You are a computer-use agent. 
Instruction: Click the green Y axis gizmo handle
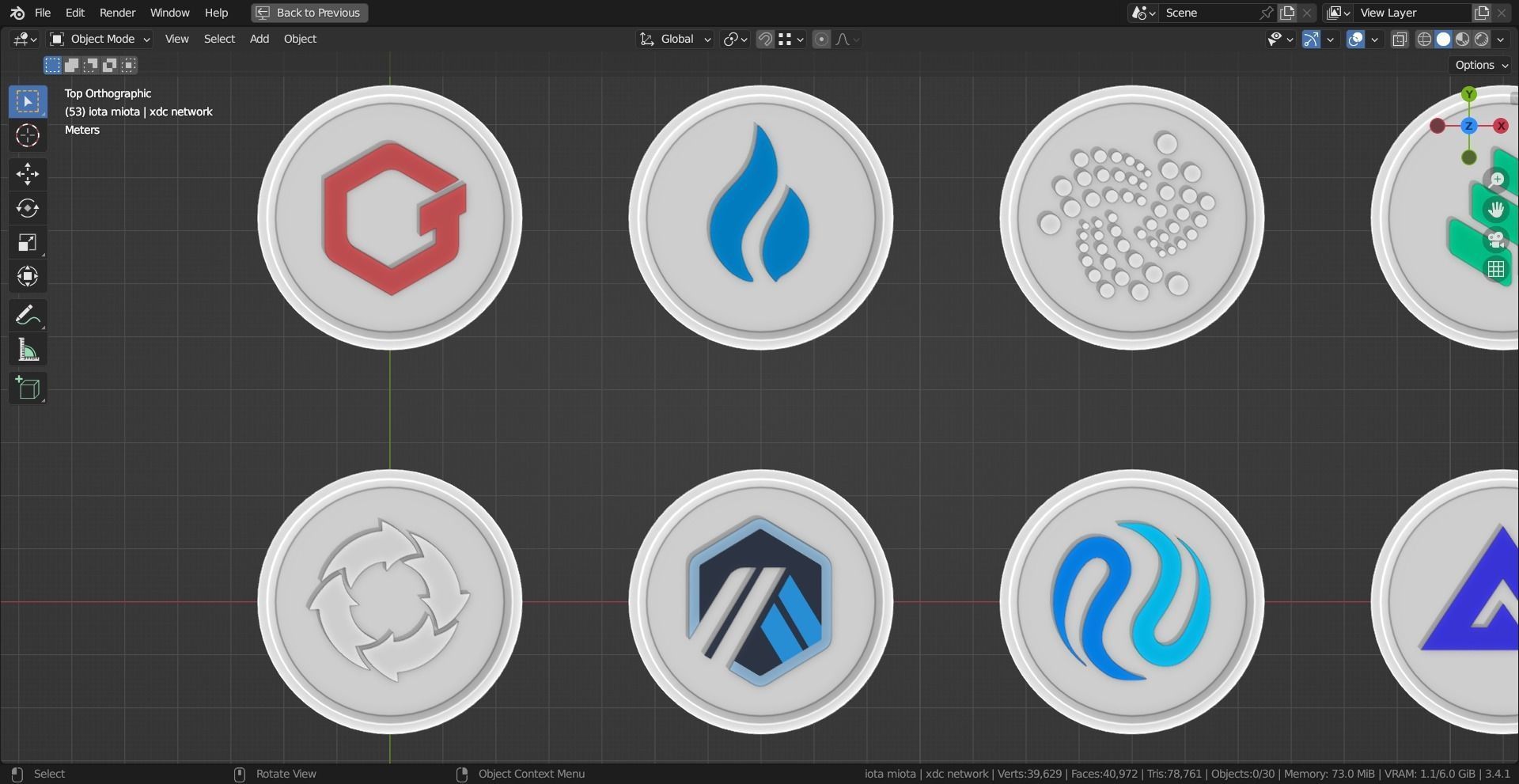(x=1469, y=94)
